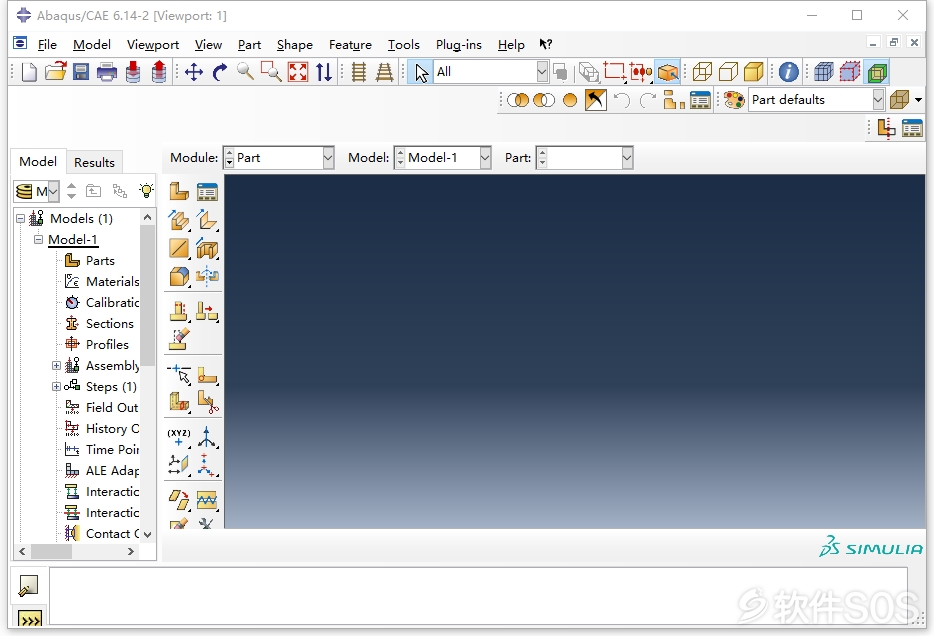Select the Magnify View tool
This screenshot has width=934, height=636.
click(x=245, y=72)
